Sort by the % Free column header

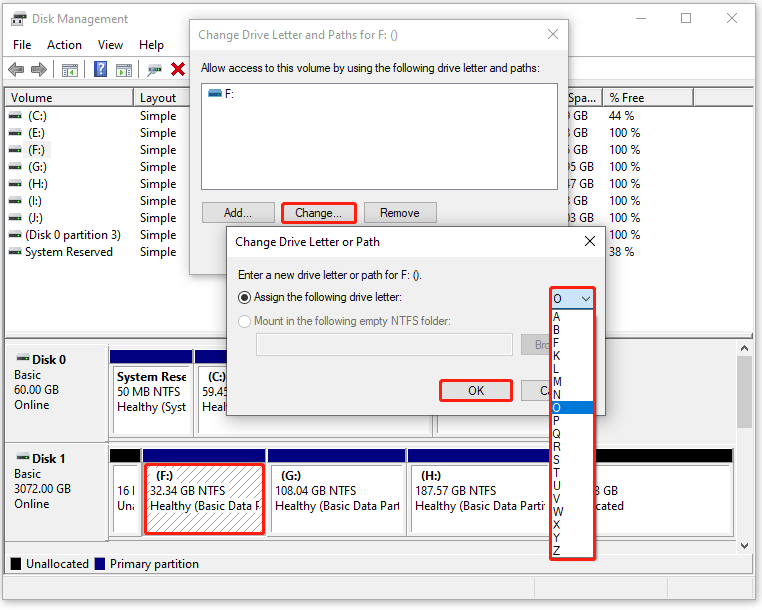coord(648,98)
